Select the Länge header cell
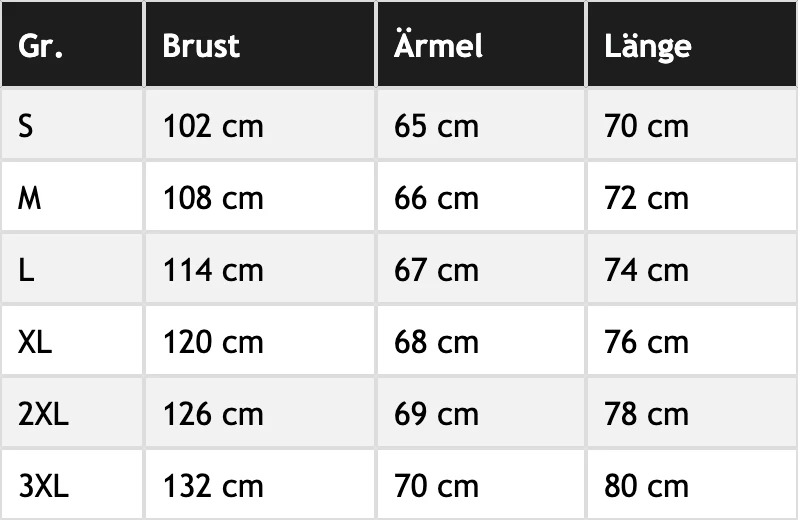 648,46
